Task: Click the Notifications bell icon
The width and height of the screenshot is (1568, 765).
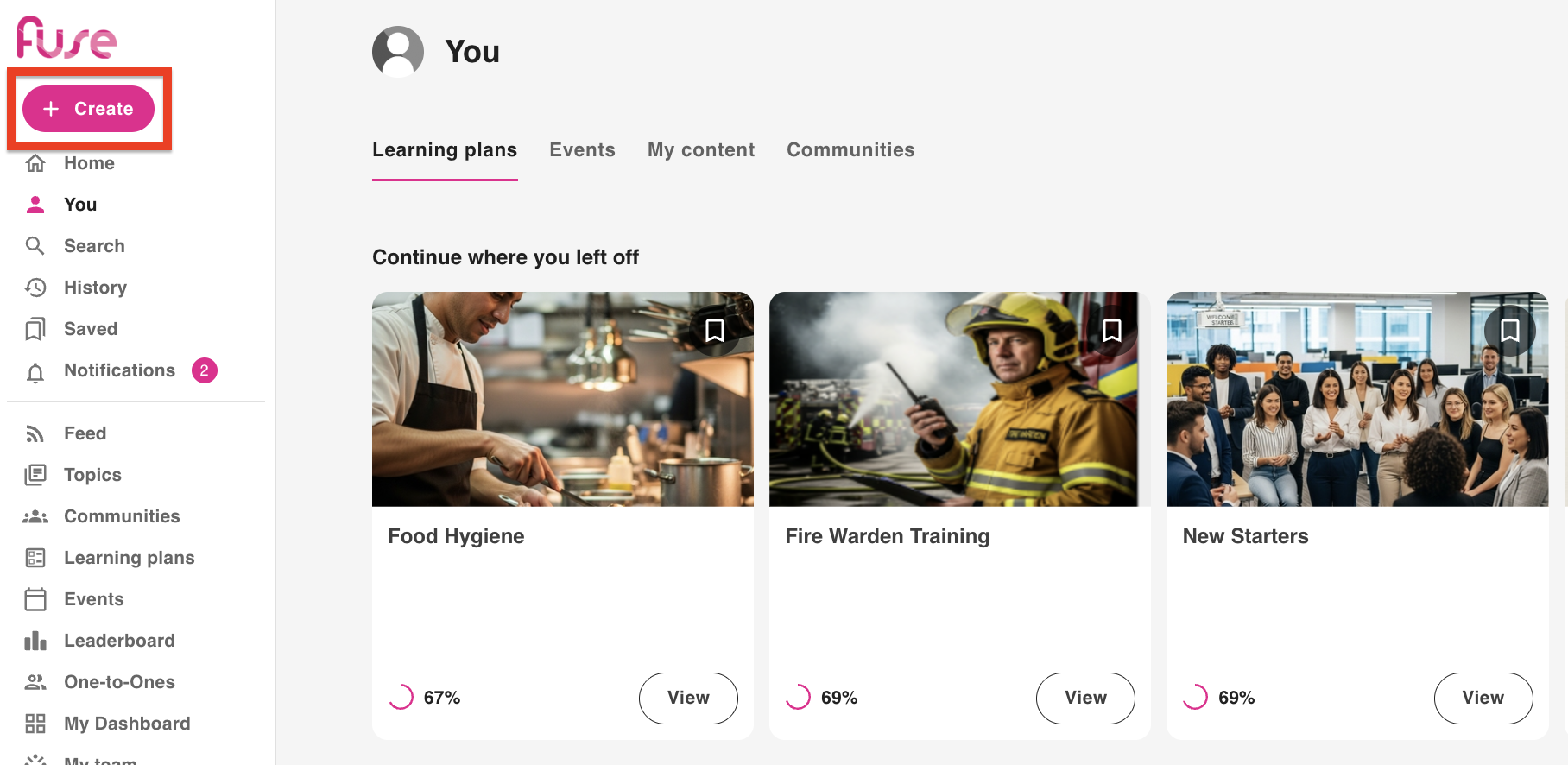Action: point(35,372)
